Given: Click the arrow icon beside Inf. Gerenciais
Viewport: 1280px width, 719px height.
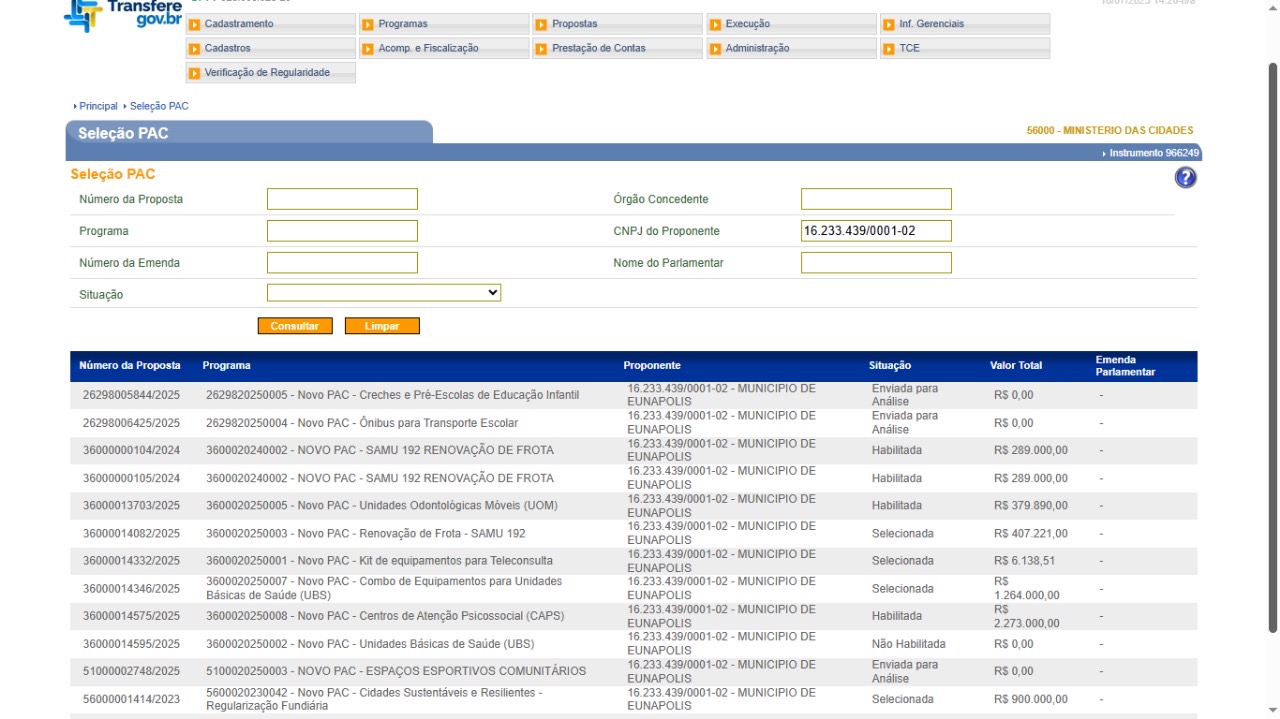Looking at the screenshot, I should point(889,24).
